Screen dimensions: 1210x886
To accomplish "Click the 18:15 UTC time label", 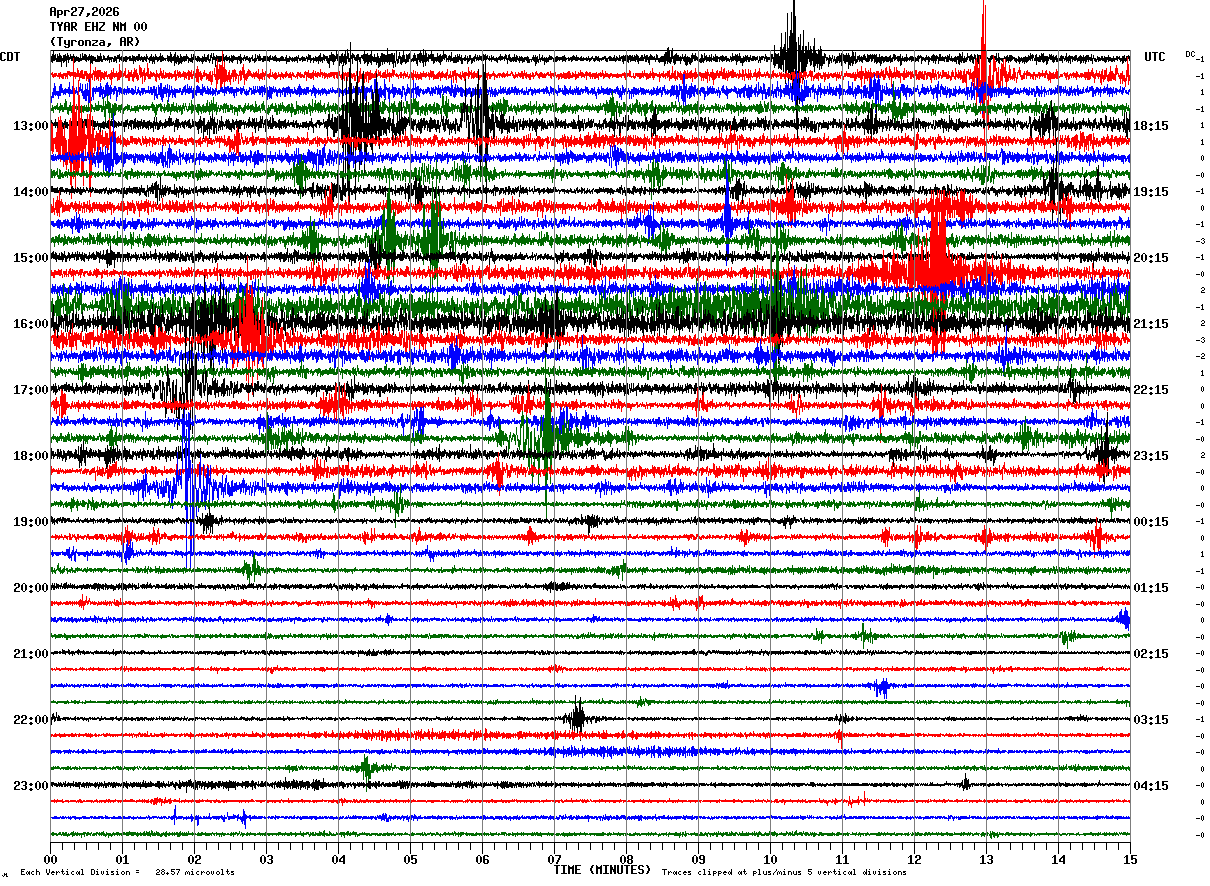I will (1151, 126).
